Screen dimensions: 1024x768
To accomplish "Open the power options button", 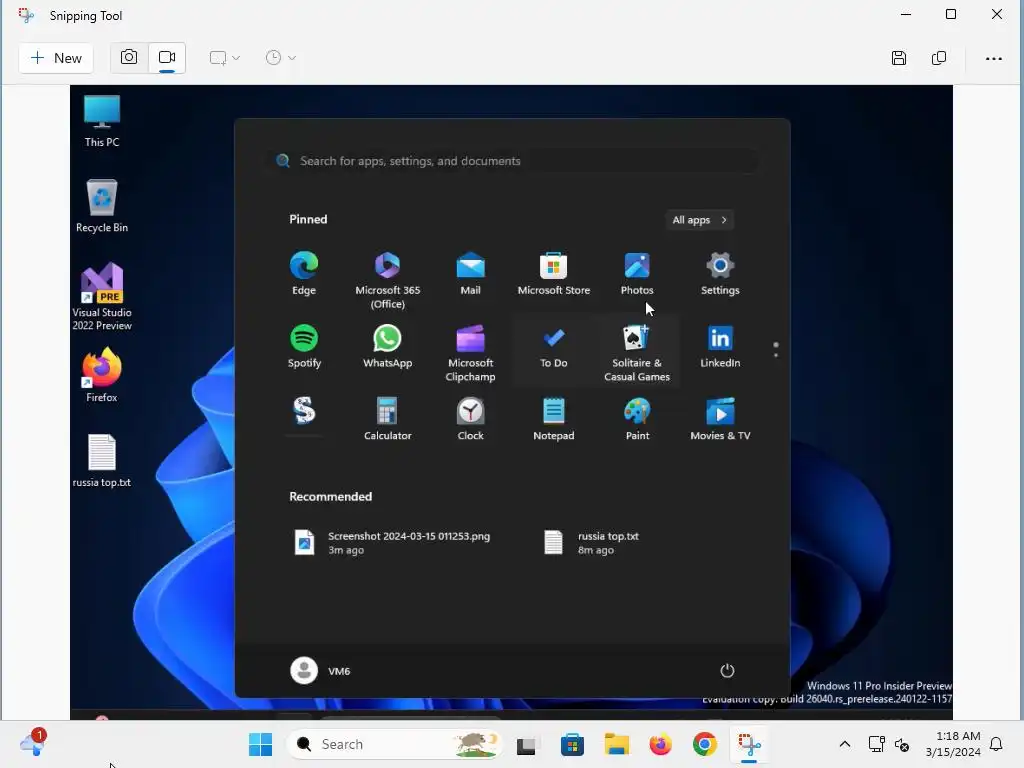I will (727, 671).
